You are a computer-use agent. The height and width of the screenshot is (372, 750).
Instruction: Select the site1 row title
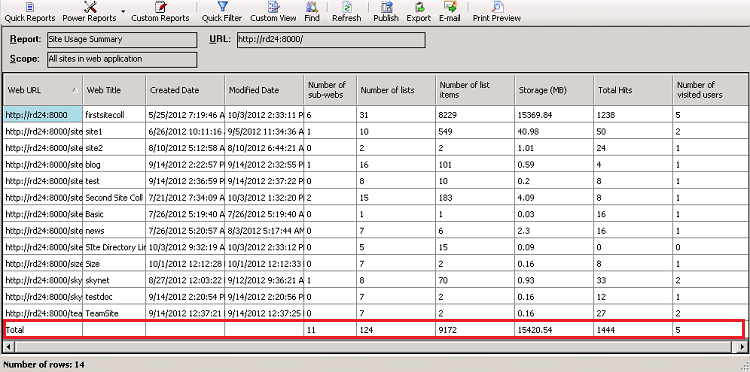114,131
